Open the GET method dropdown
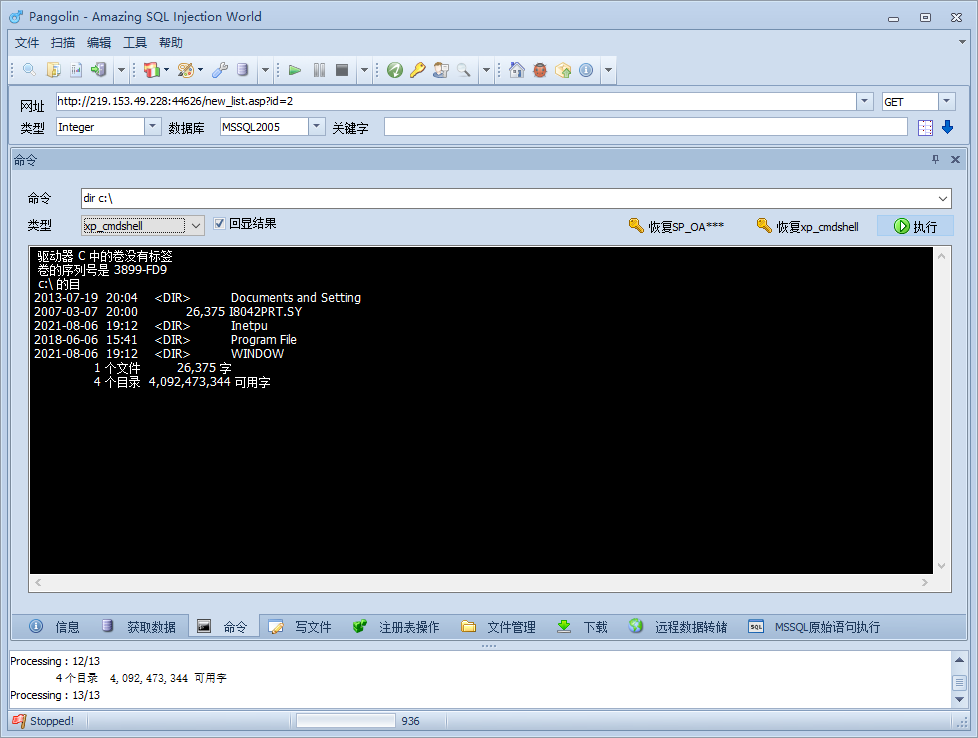Viewport: 978px width, 738px height. (x=947, y=101)
